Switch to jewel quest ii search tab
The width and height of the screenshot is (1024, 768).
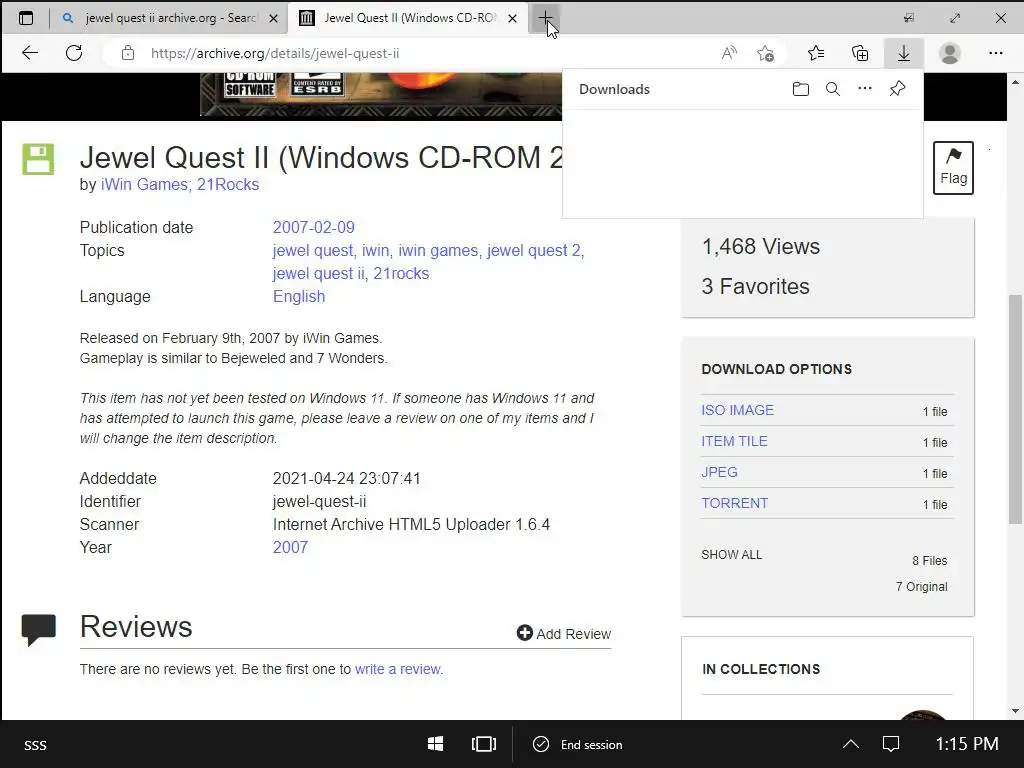[x=170, y=18]
